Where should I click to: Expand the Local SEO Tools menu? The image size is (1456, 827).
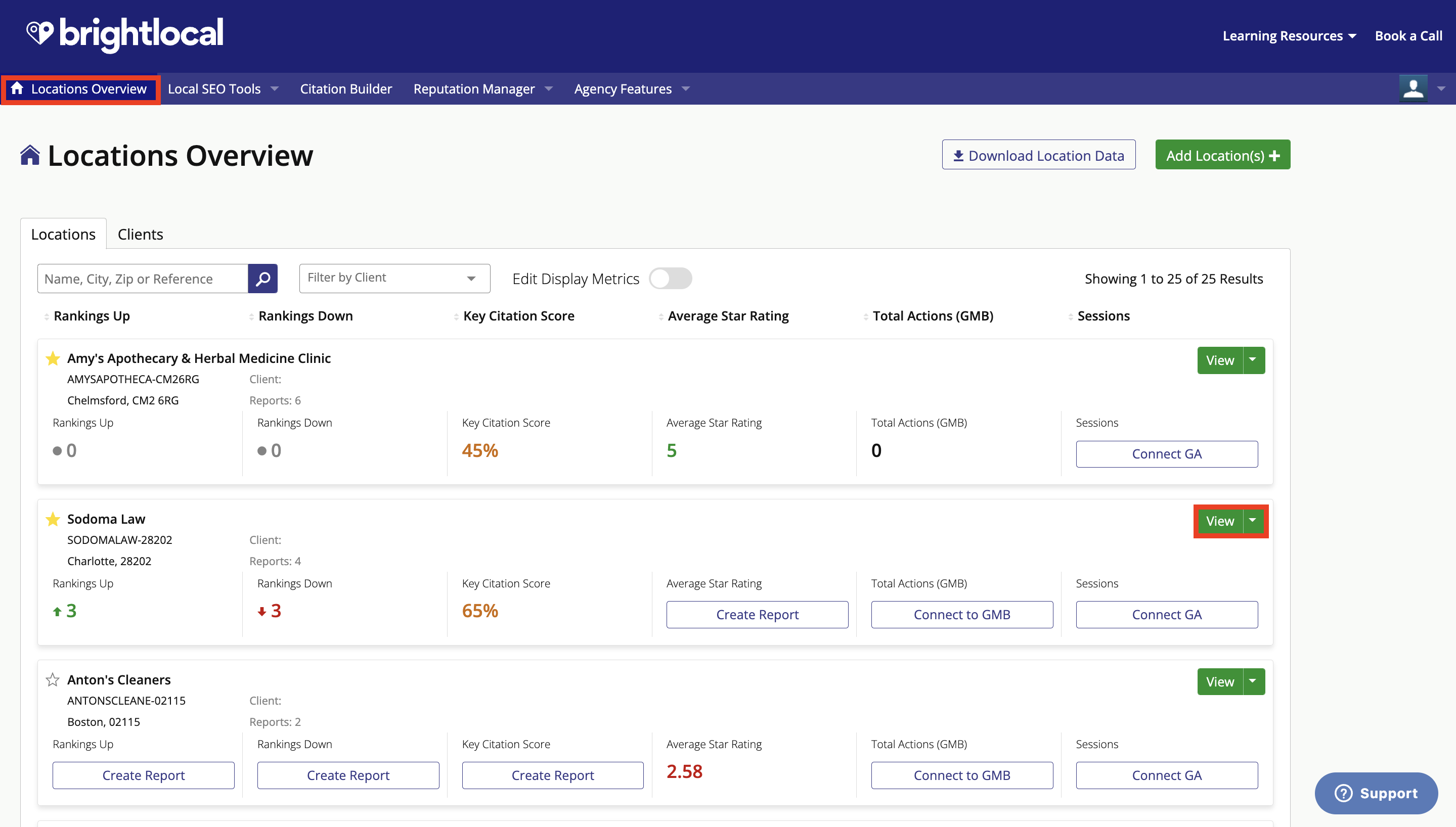[x=223, y=88]
